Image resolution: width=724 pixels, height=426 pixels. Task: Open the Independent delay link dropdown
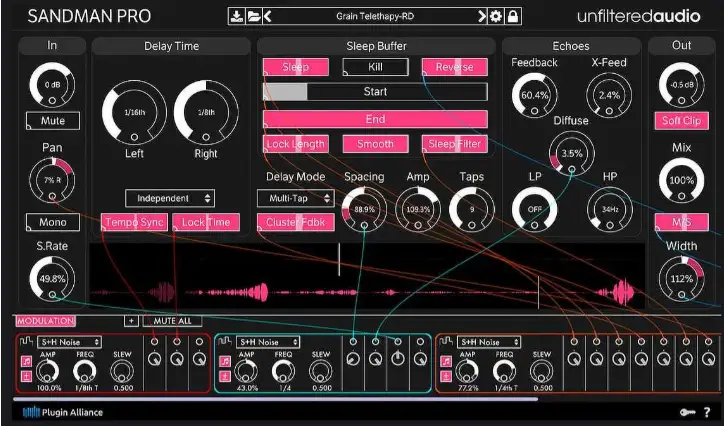tap(169, 198)
